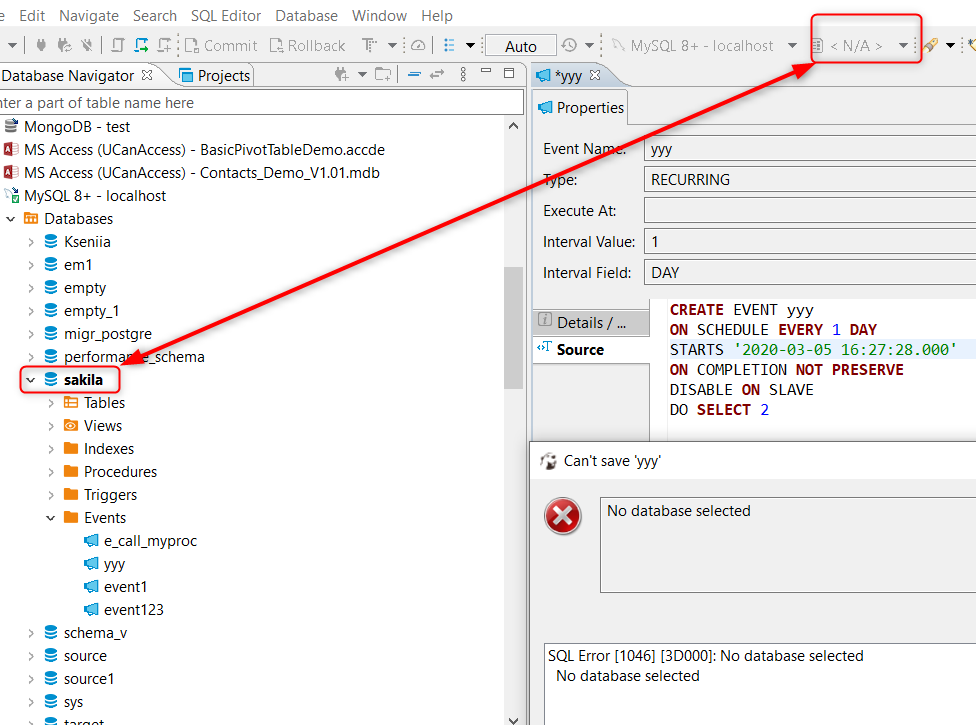Collapse the Events folder

coord(51,518)
